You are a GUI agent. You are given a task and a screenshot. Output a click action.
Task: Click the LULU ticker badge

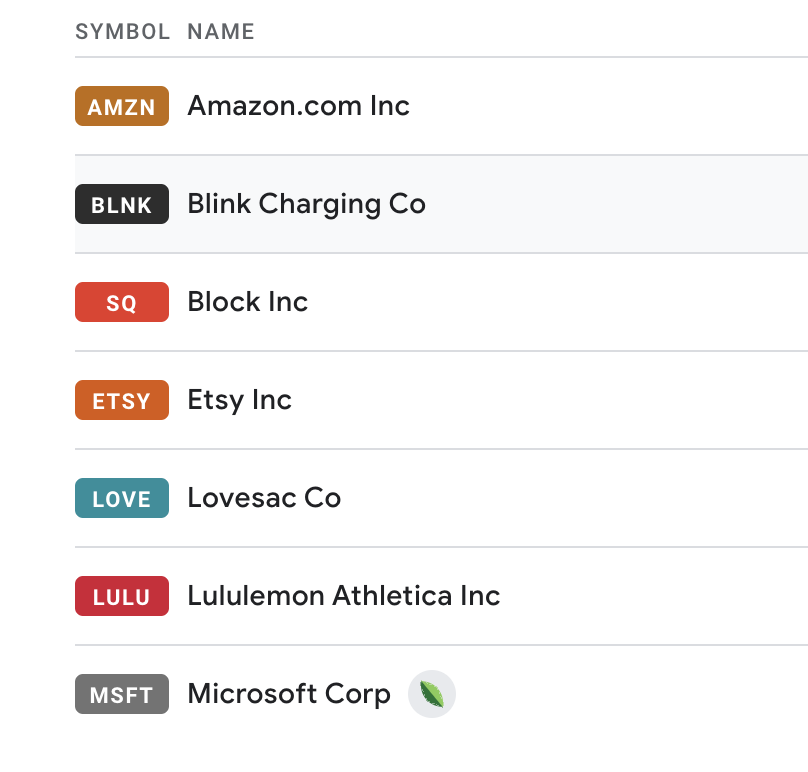[x=122, y=596]
